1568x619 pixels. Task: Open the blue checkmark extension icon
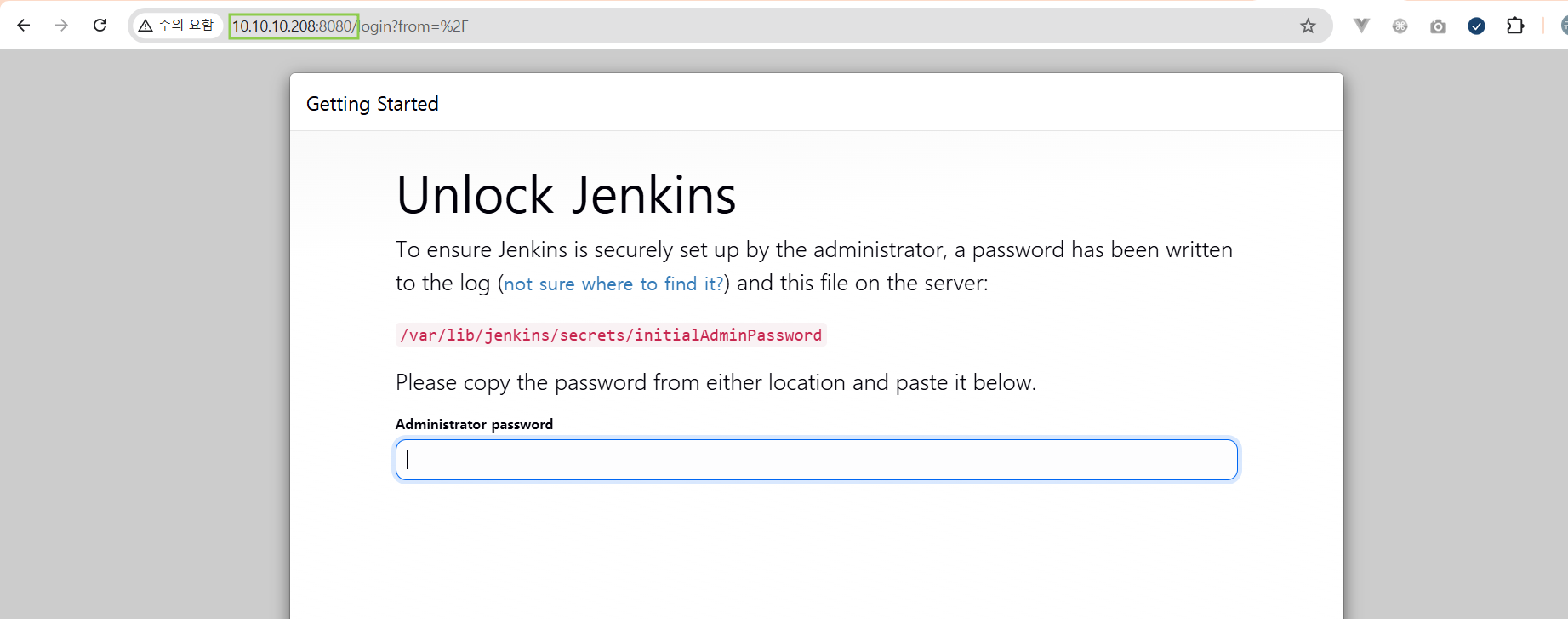[x=1476, y=26]
